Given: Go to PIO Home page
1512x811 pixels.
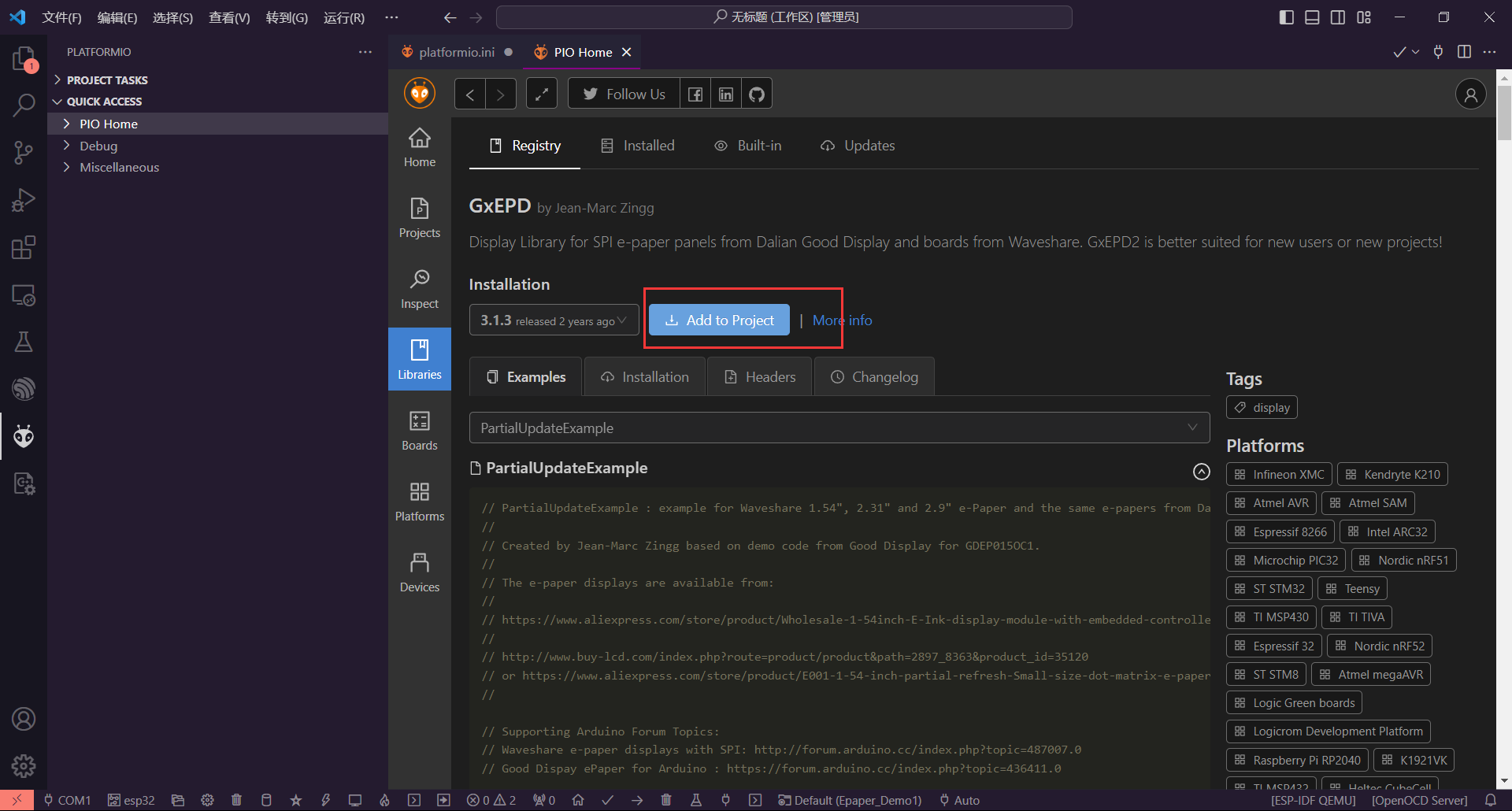Looking at the screenshot, I should 420,147.
